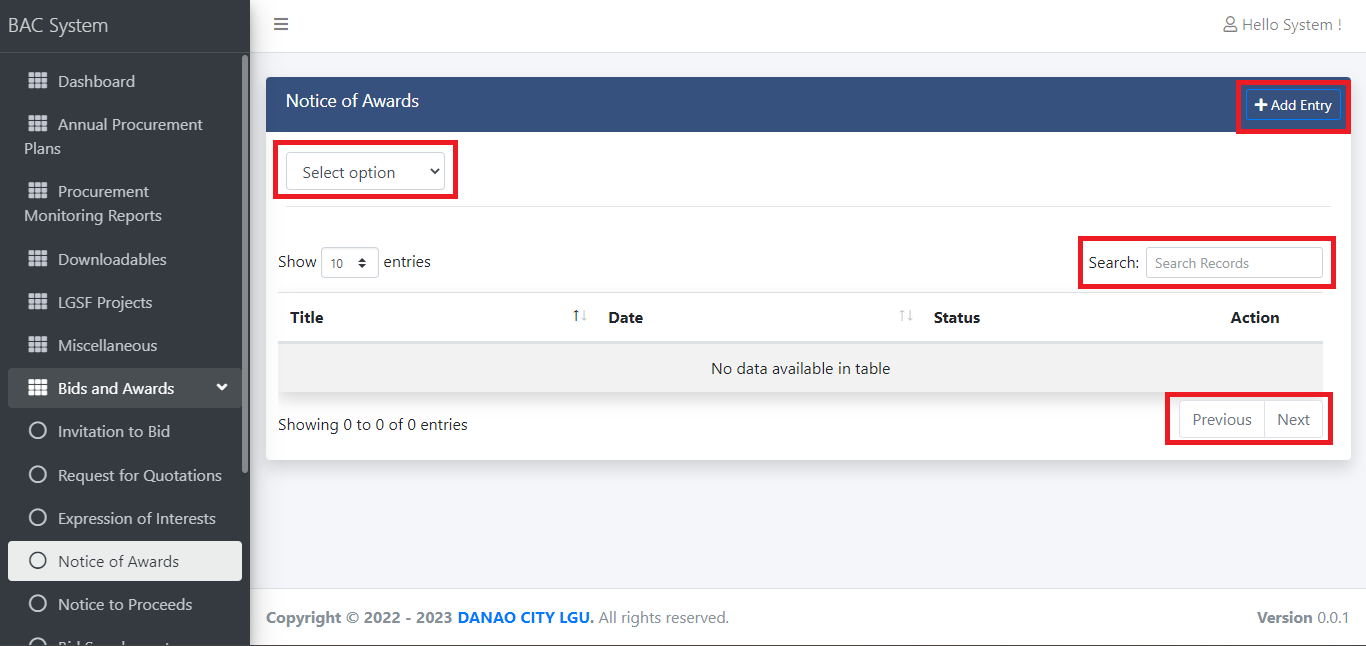Click the Title column header text
Viewport: 1366px width, 646px height.
[x=307, y=317]
